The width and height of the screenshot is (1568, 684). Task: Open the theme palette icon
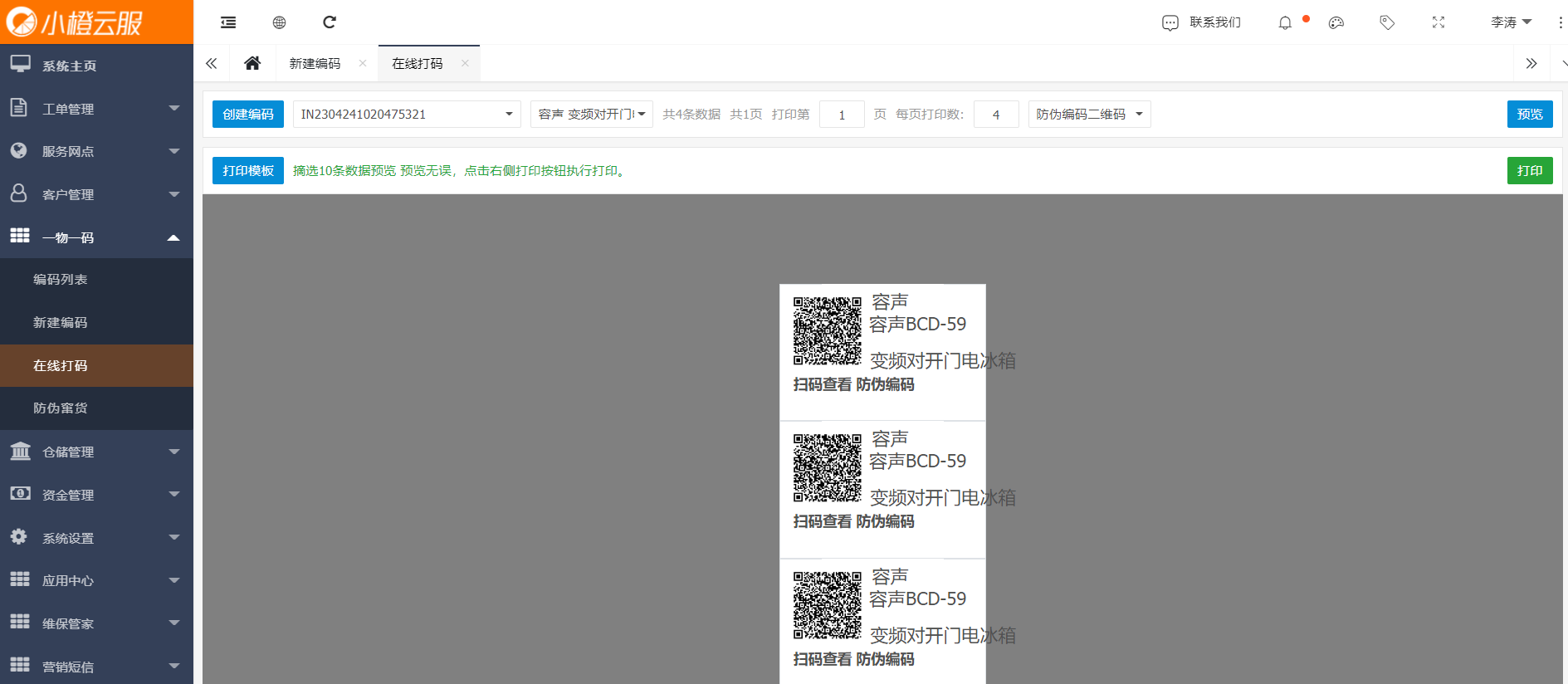1336,22
